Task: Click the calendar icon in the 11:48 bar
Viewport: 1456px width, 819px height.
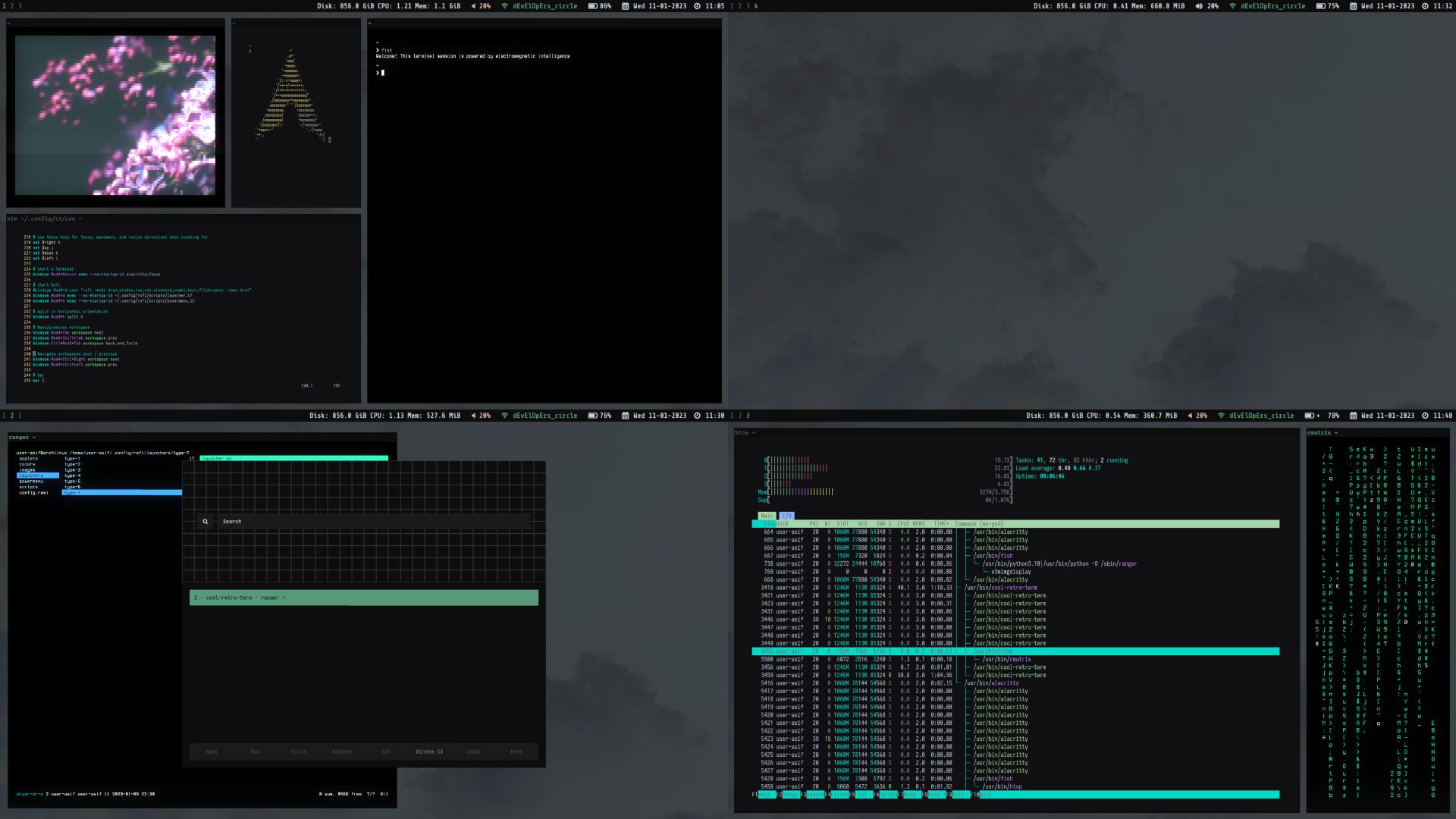Action: [1354, 416]
